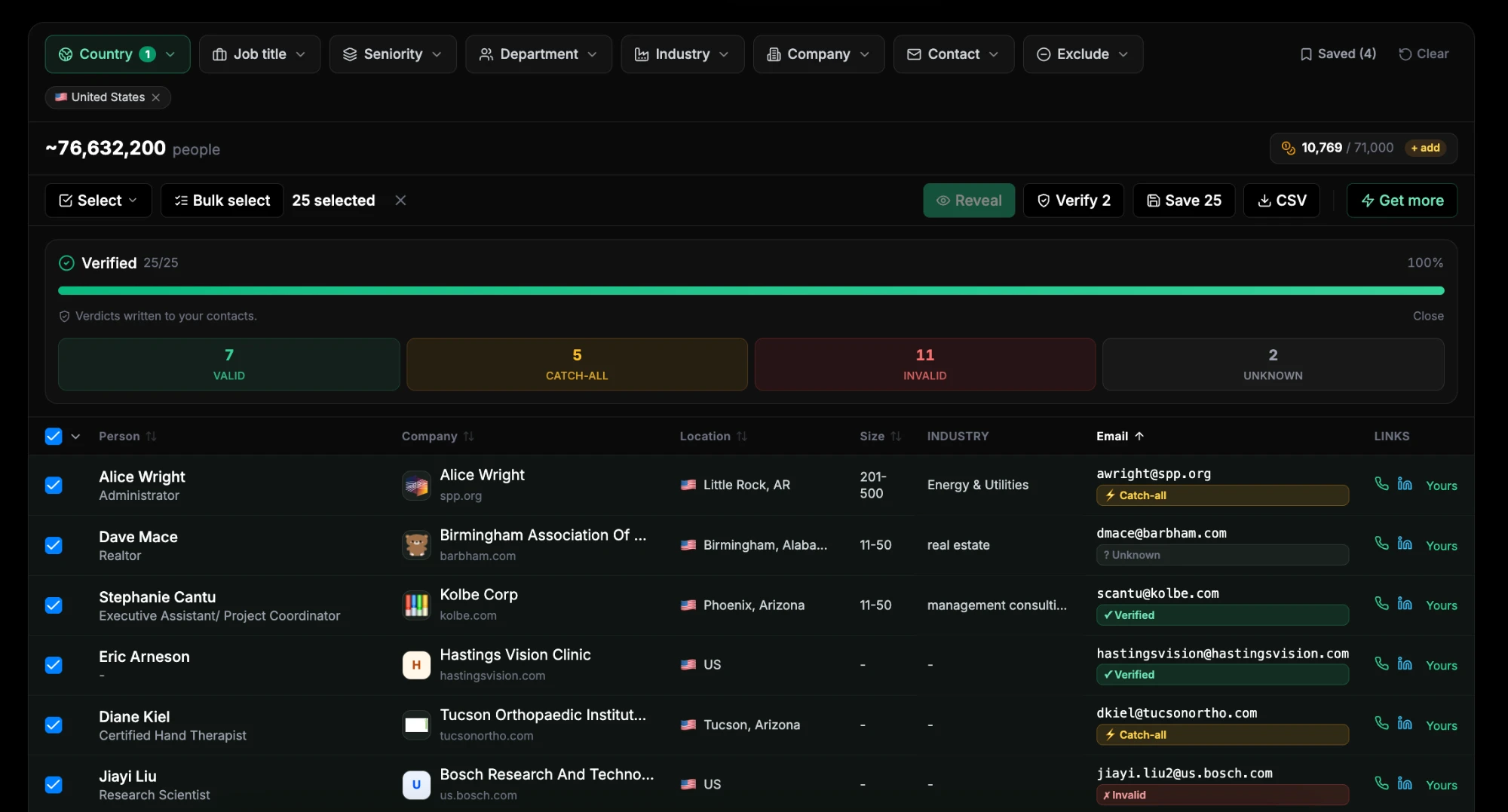Call Alice Wright via phone icon

point(1381,484)
